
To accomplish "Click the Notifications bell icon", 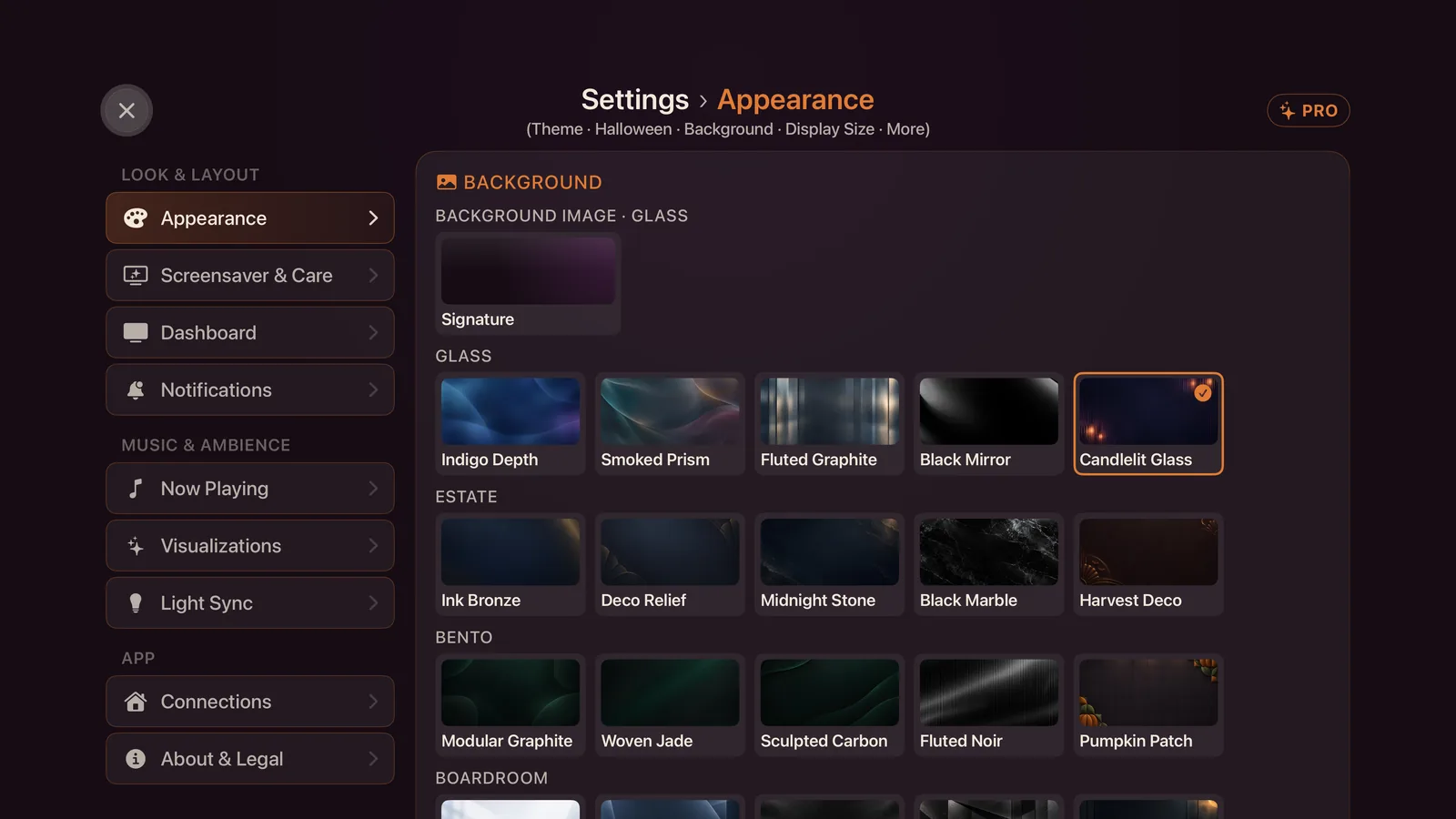I will pos(136,390).
